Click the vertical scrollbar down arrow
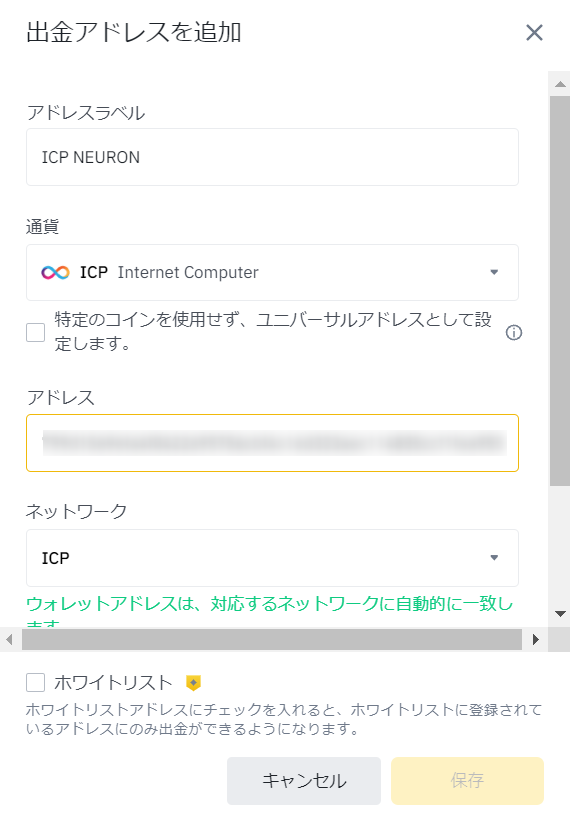The image size is (570, 833). coord(560,614)
